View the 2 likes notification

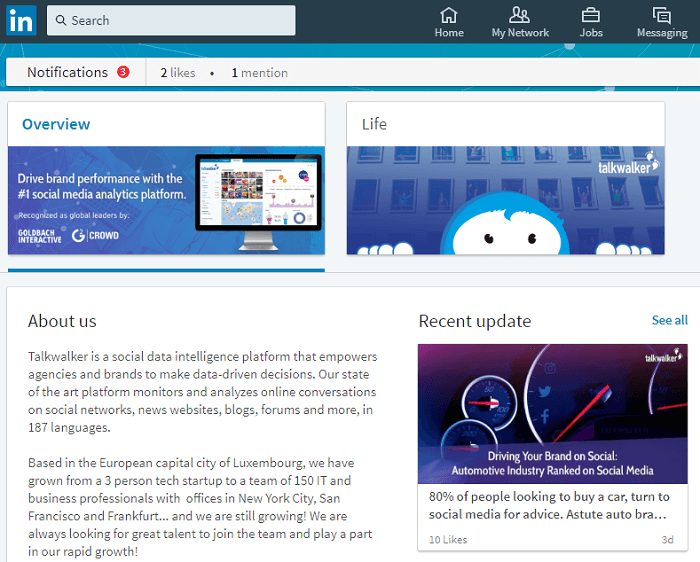coord(178,73)
